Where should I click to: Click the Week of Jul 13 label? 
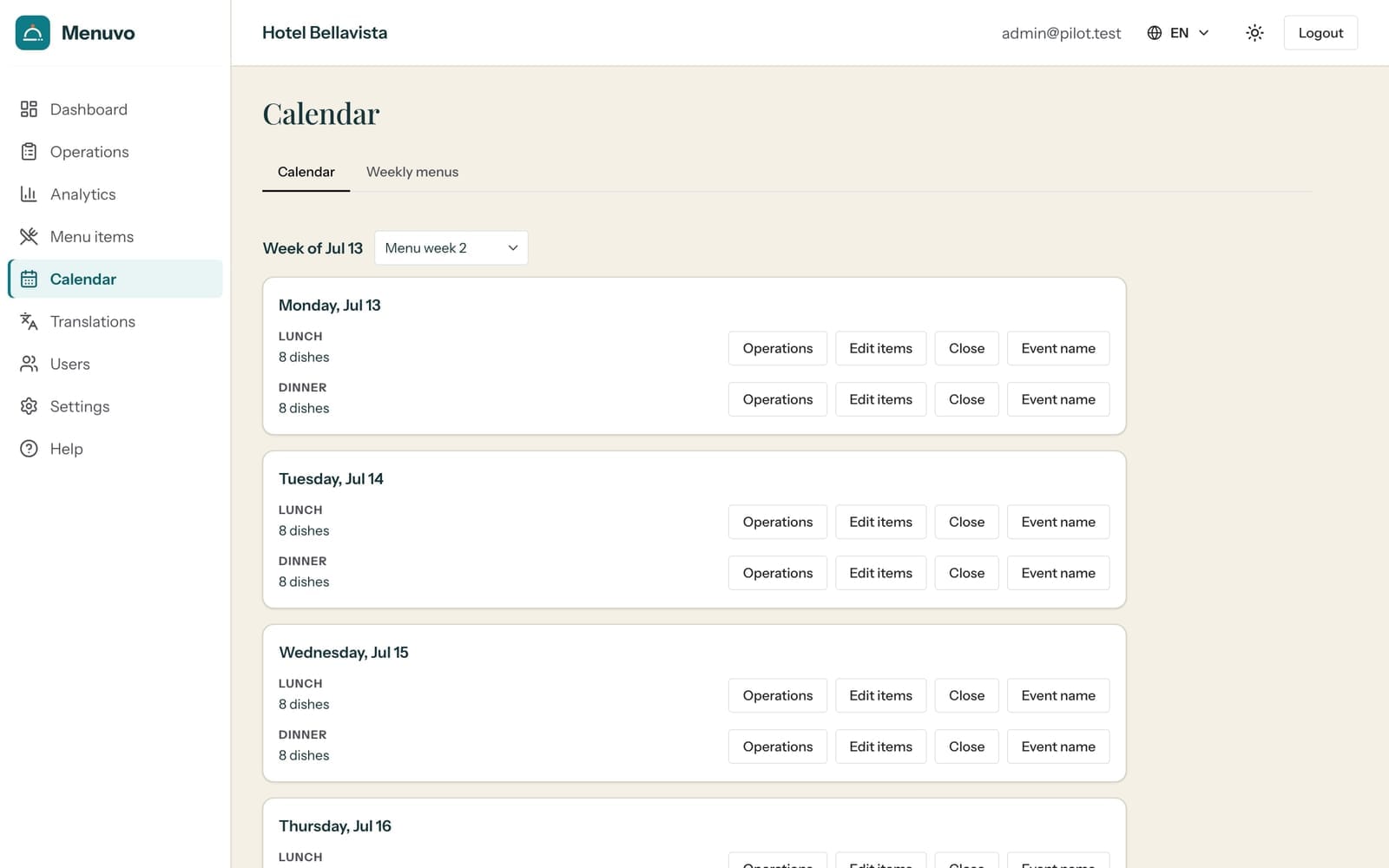313,248
